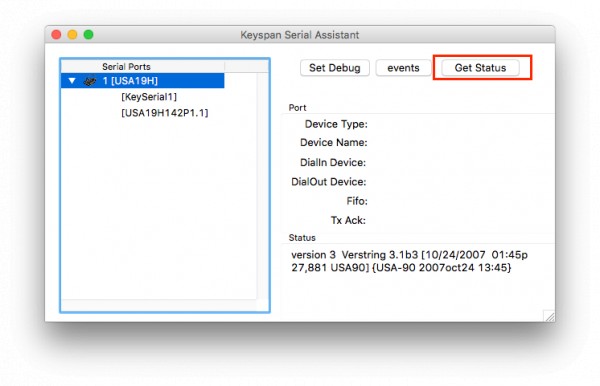Click Get Status to refresh port status
This screenshot has width=600, height=386.
480,68
